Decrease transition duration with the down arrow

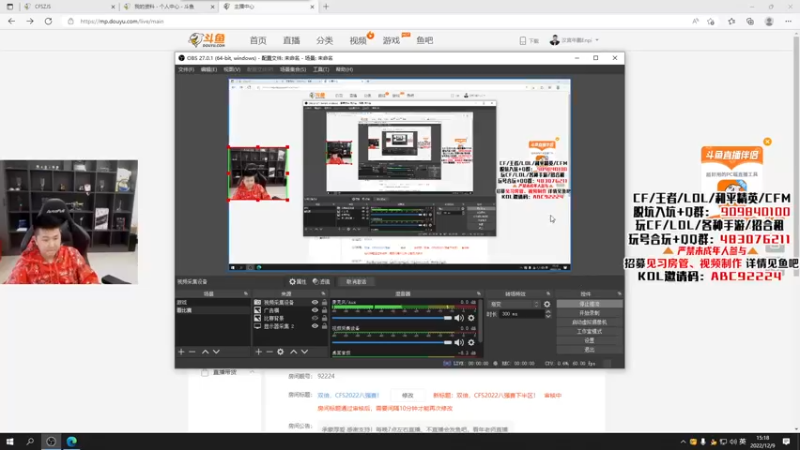pos(548,316)
